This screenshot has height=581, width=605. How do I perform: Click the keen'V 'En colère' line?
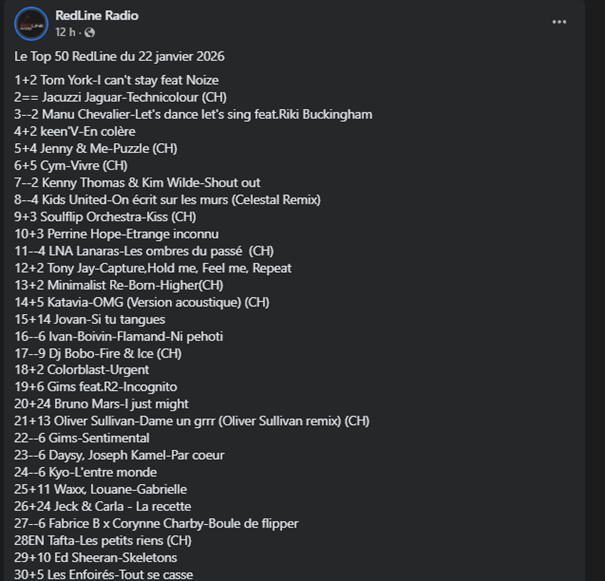click(x=74, y=131)
